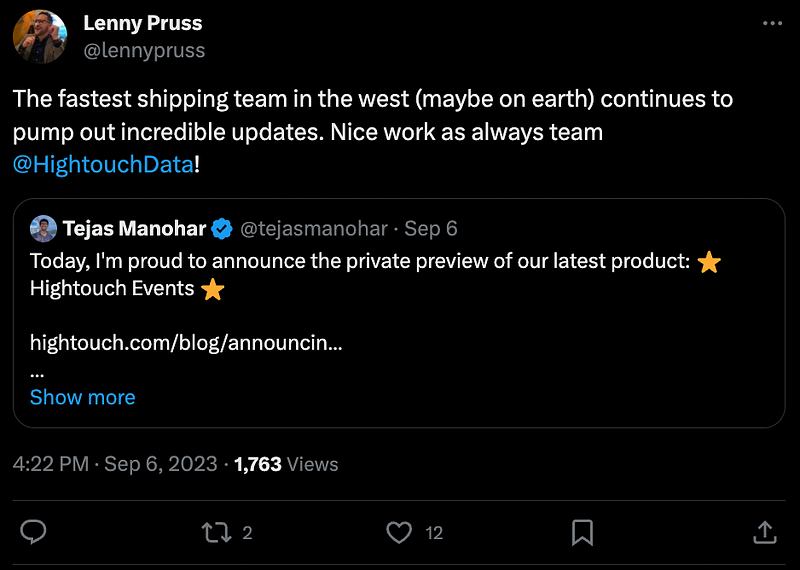
Task: Open the hightouch.com/blog link
Action: (186, 342)
